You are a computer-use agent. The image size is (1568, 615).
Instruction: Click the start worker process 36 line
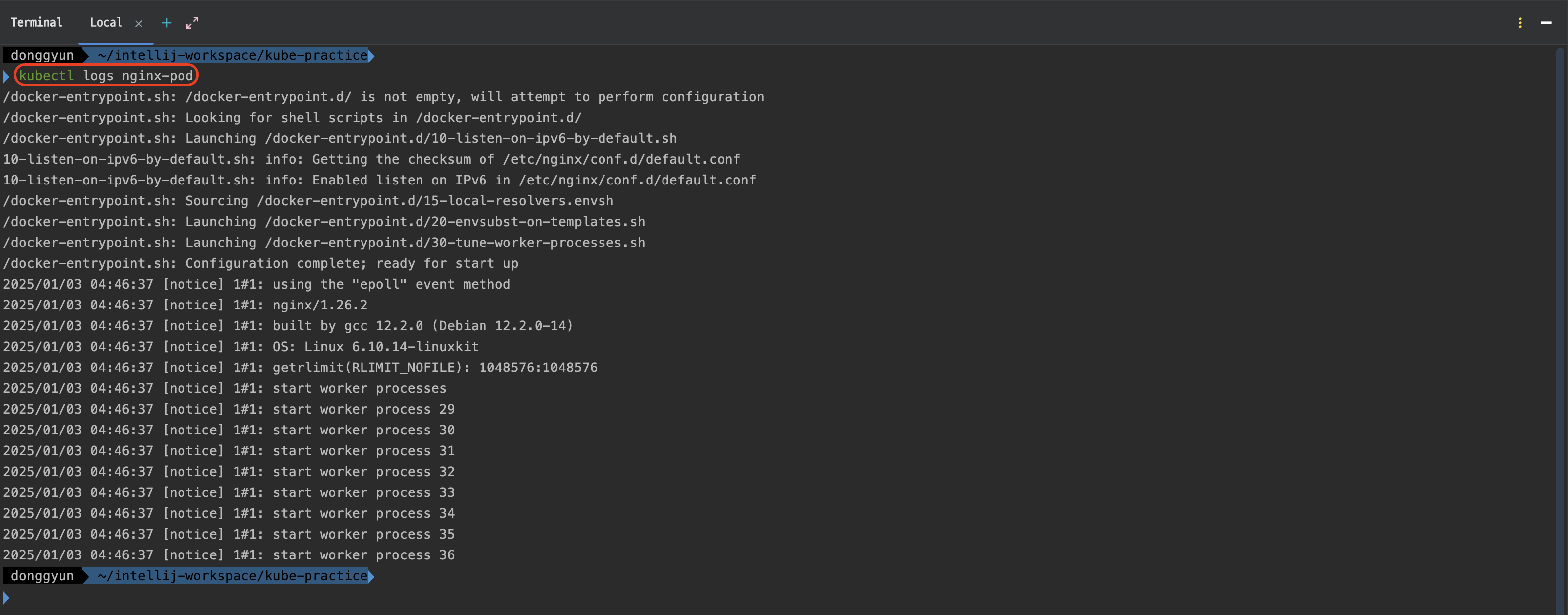pos(229,555)
